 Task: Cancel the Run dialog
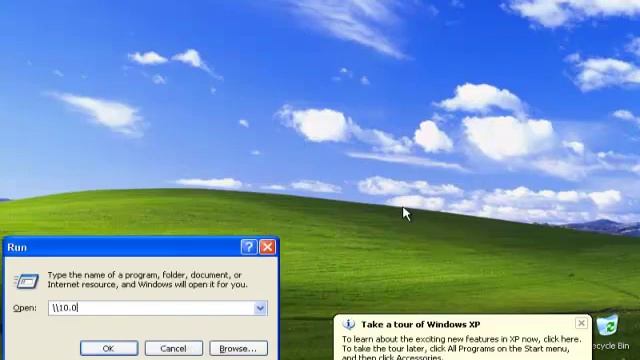pyautogui.click(x=173, y=348)
